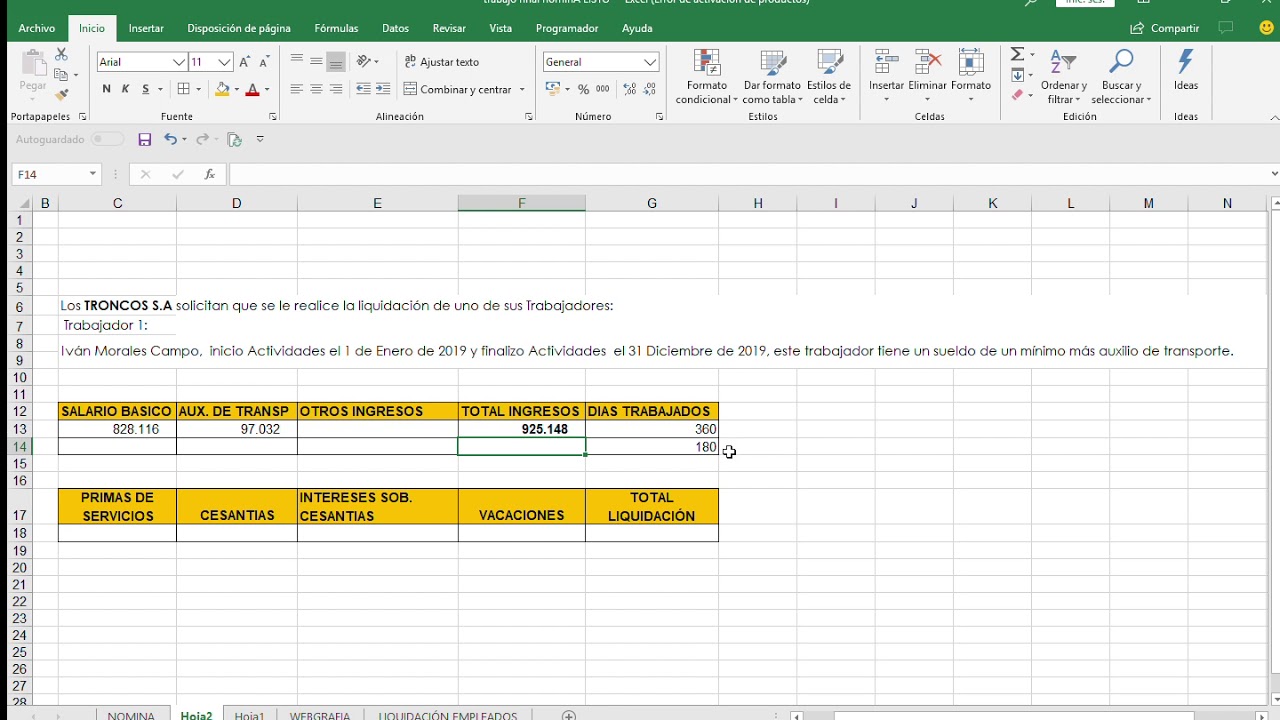Undo the last action
This screenshot has width=1280, height=720.
tap(171, 139)
